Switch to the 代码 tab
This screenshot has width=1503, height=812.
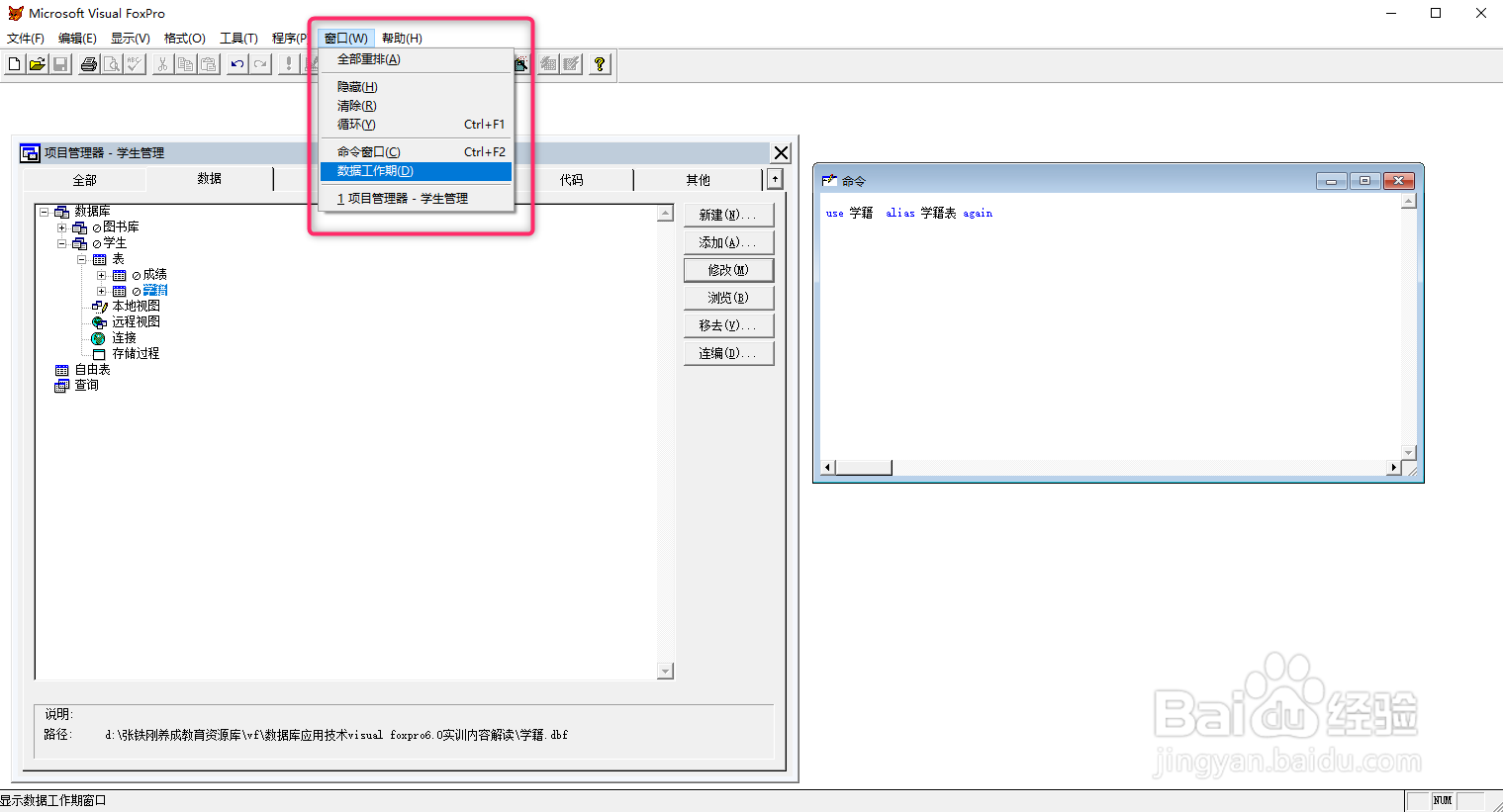click(571, 180)
